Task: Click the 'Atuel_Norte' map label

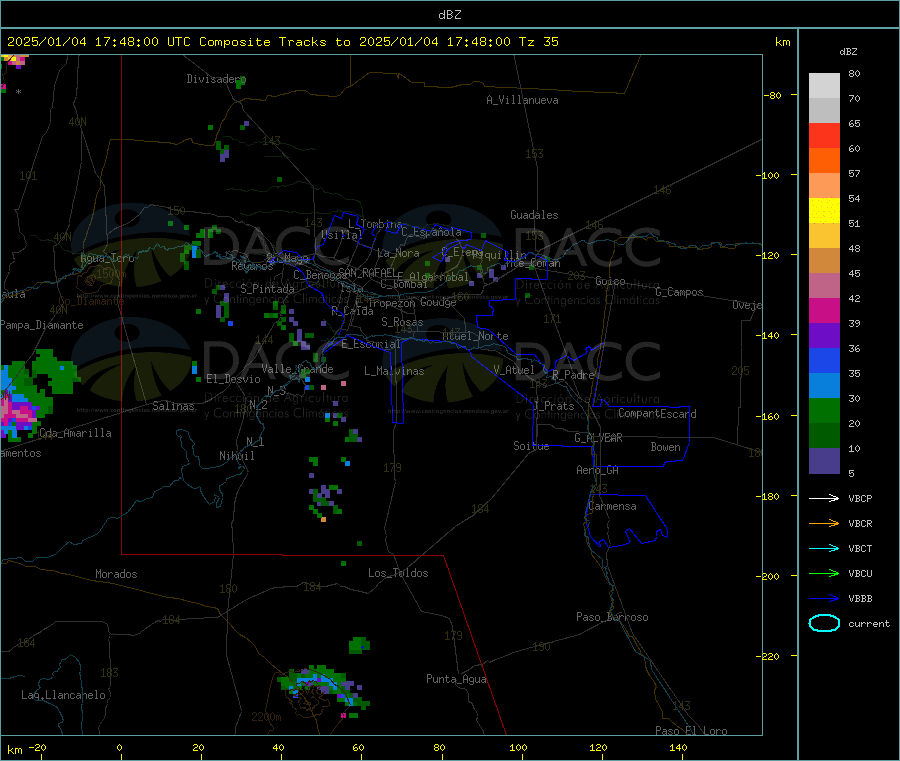Action: tap(475, 336)
